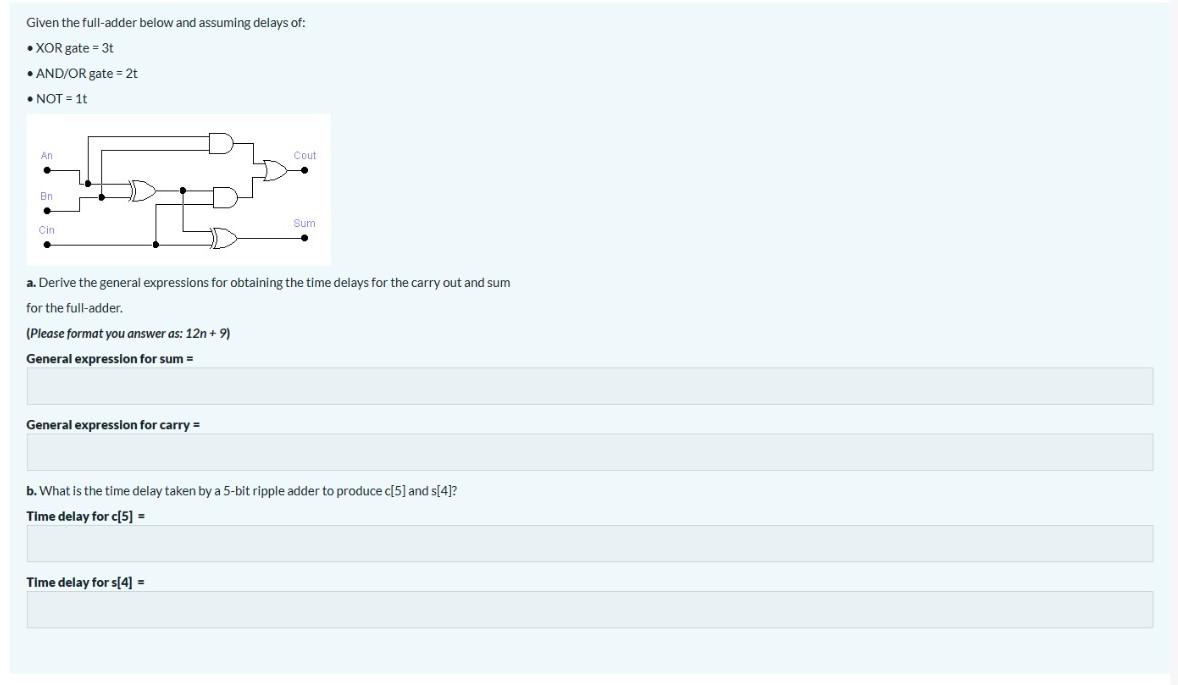Click the answer field for sum expression
Viewport: 1178px width, 685px height.
(x=588, y=383)
